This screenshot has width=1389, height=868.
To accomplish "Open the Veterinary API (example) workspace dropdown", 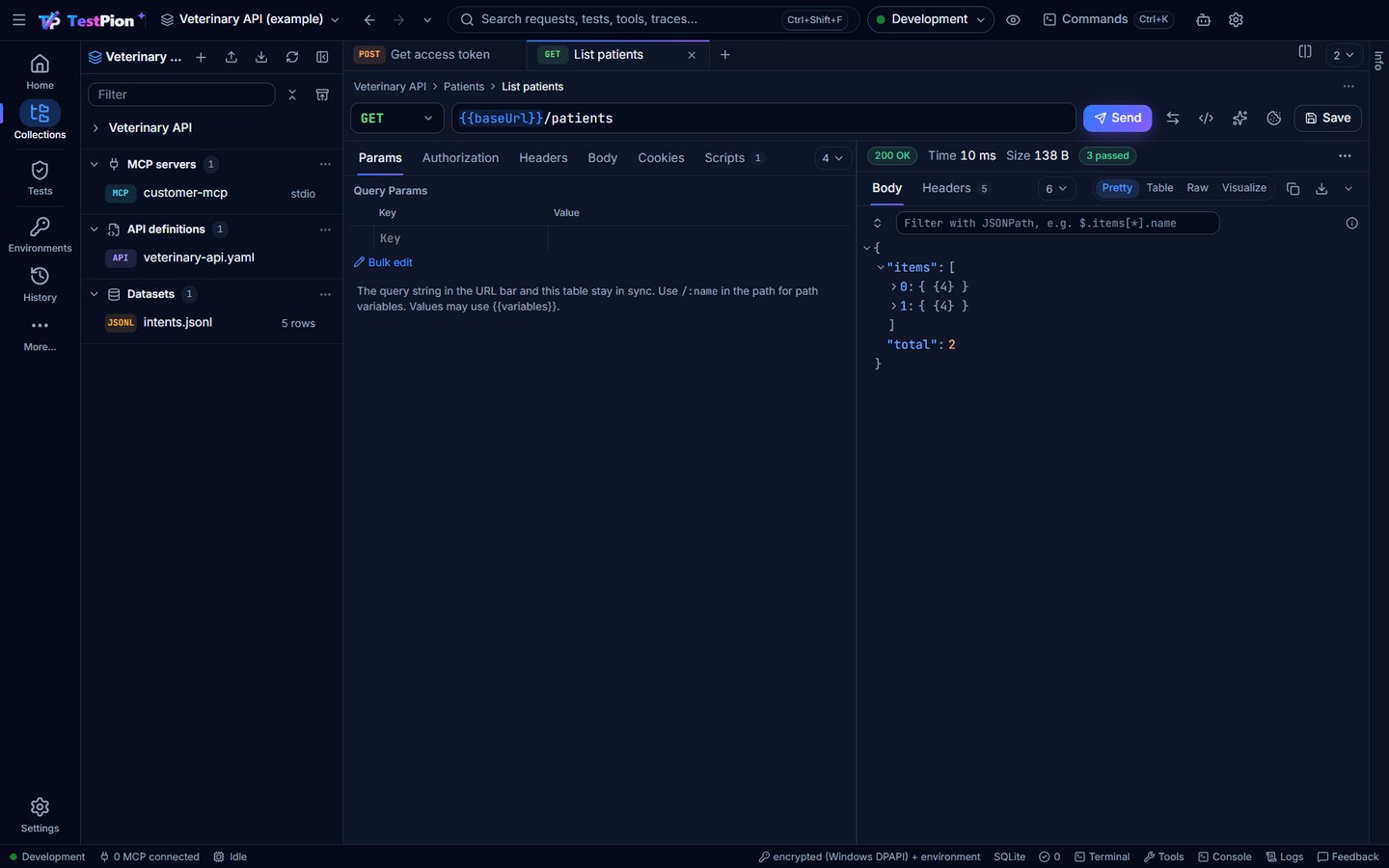I will click(250, 19).
